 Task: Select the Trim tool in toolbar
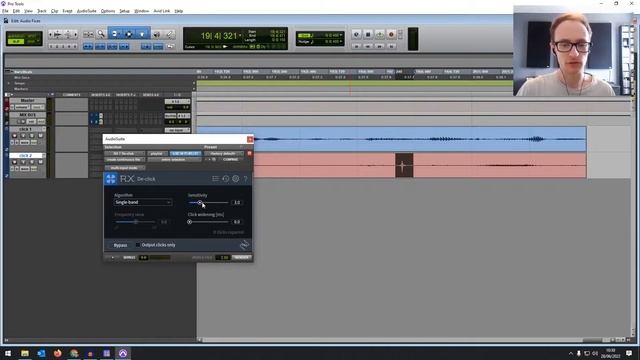(115, 35)
